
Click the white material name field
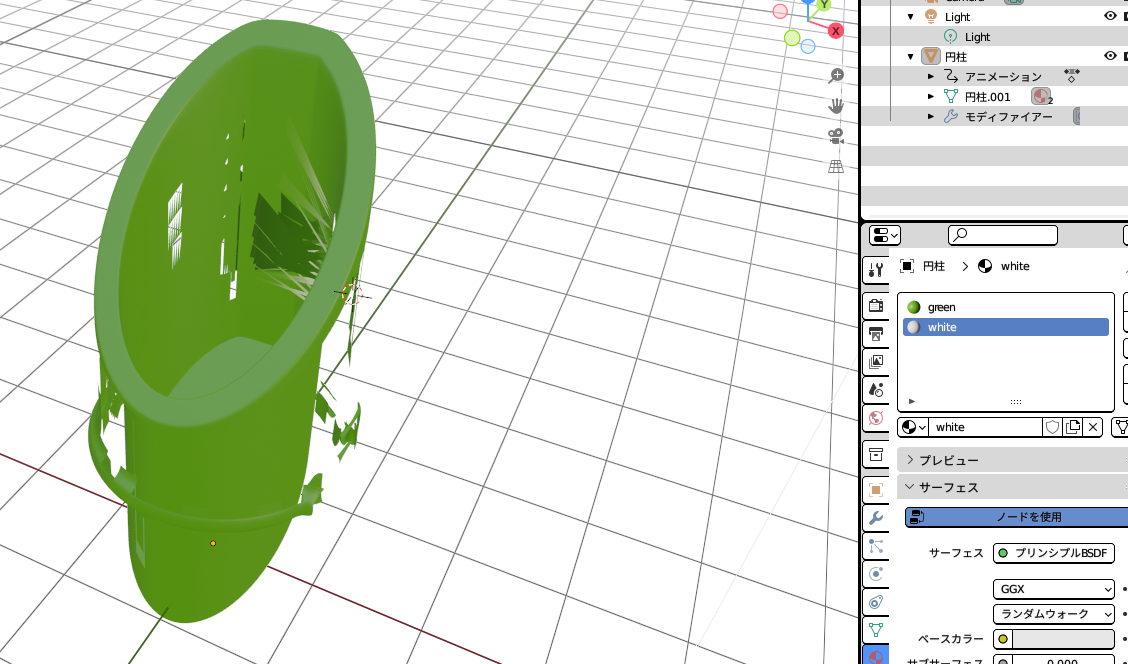point(986,427)
